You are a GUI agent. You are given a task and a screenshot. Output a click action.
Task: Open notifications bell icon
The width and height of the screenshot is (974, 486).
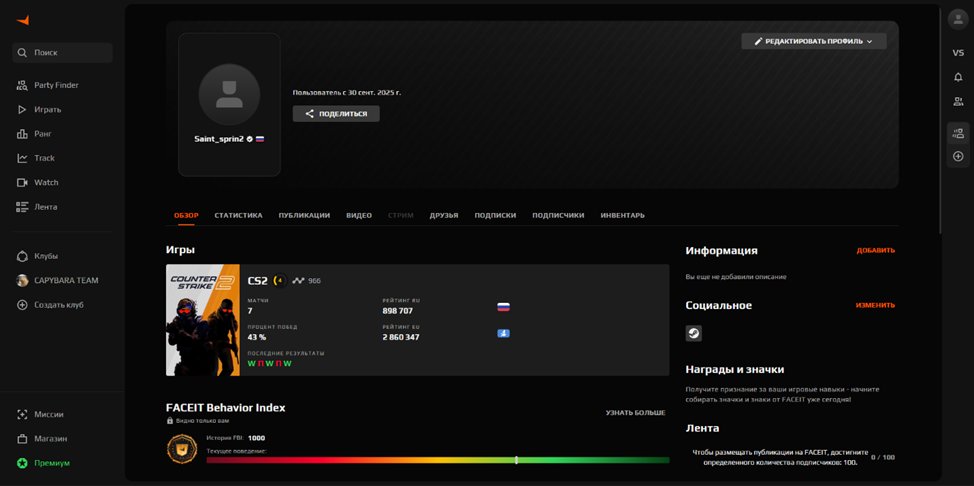958,77
